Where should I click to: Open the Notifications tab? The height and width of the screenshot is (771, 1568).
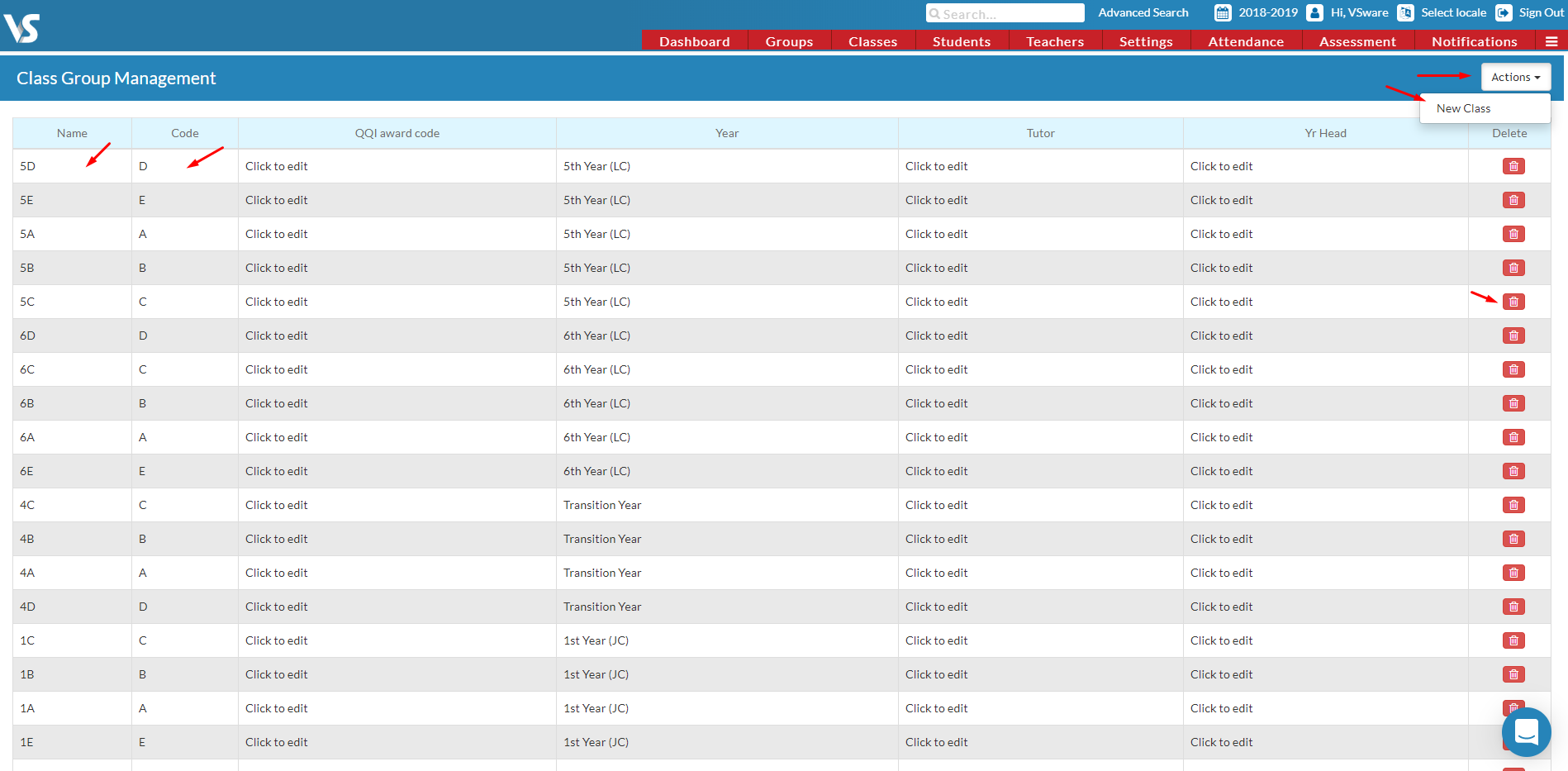click(x=1475, y=41)
